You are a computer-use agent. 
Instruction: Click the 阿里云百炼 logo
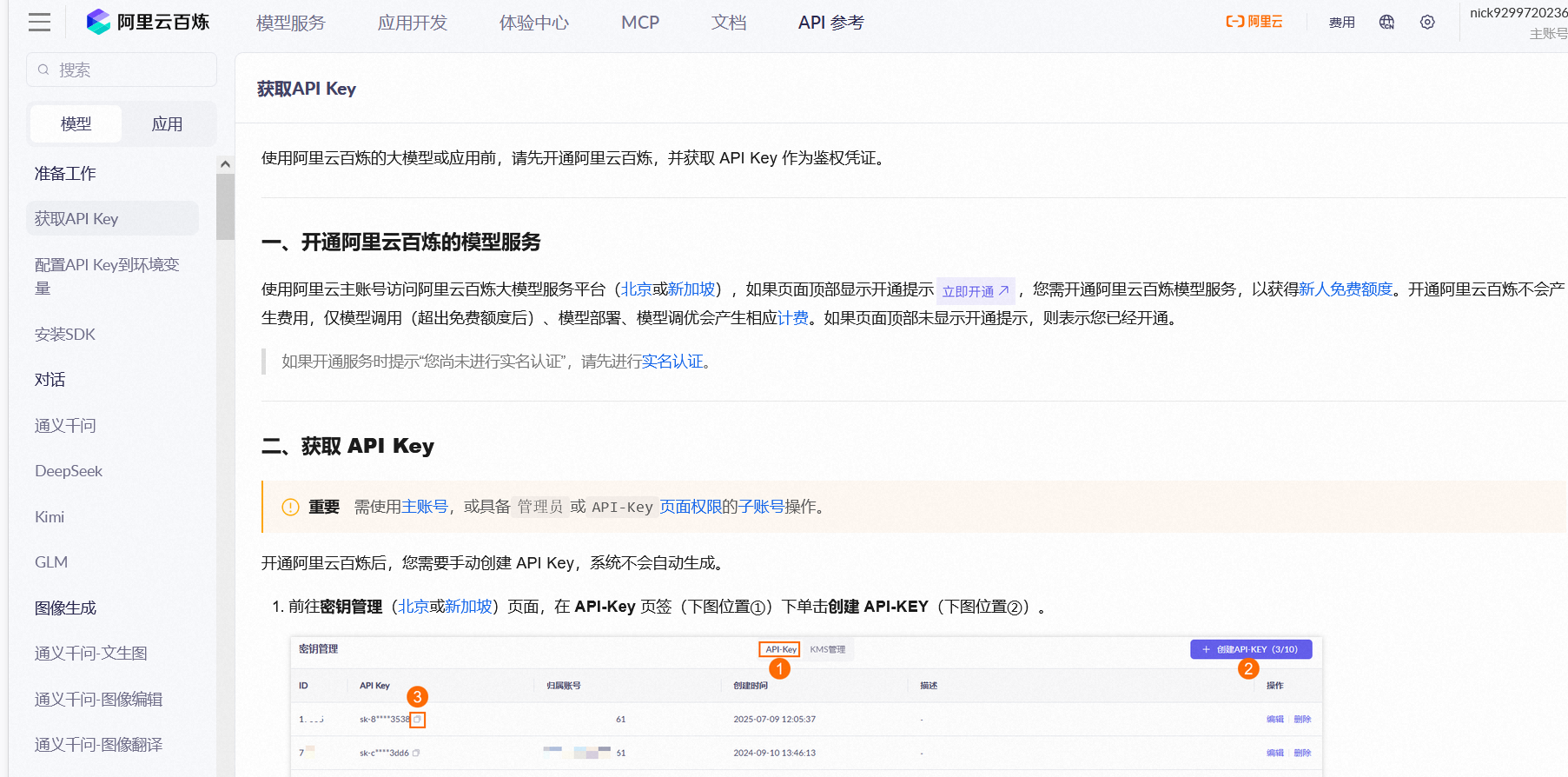tap(149, 22)
